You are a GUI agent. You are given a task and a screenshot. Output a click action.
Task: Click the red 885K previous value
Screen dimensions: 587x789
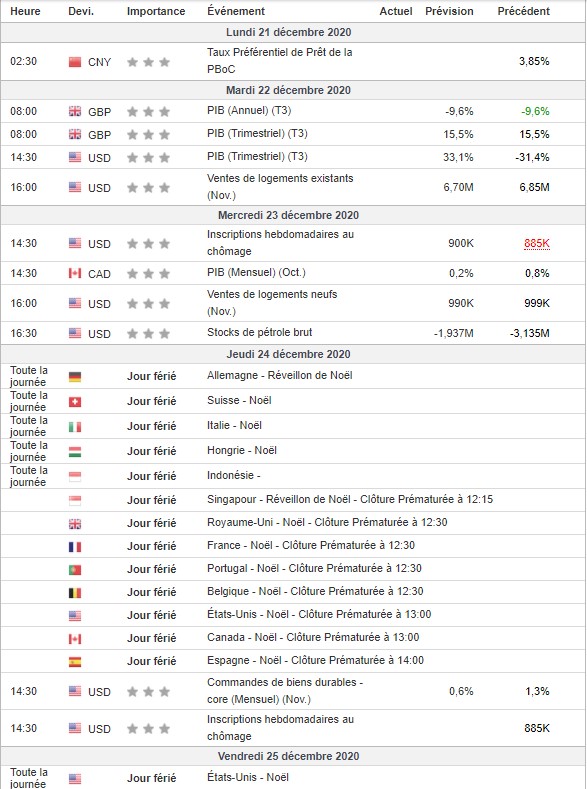click(x=537, y=244)
